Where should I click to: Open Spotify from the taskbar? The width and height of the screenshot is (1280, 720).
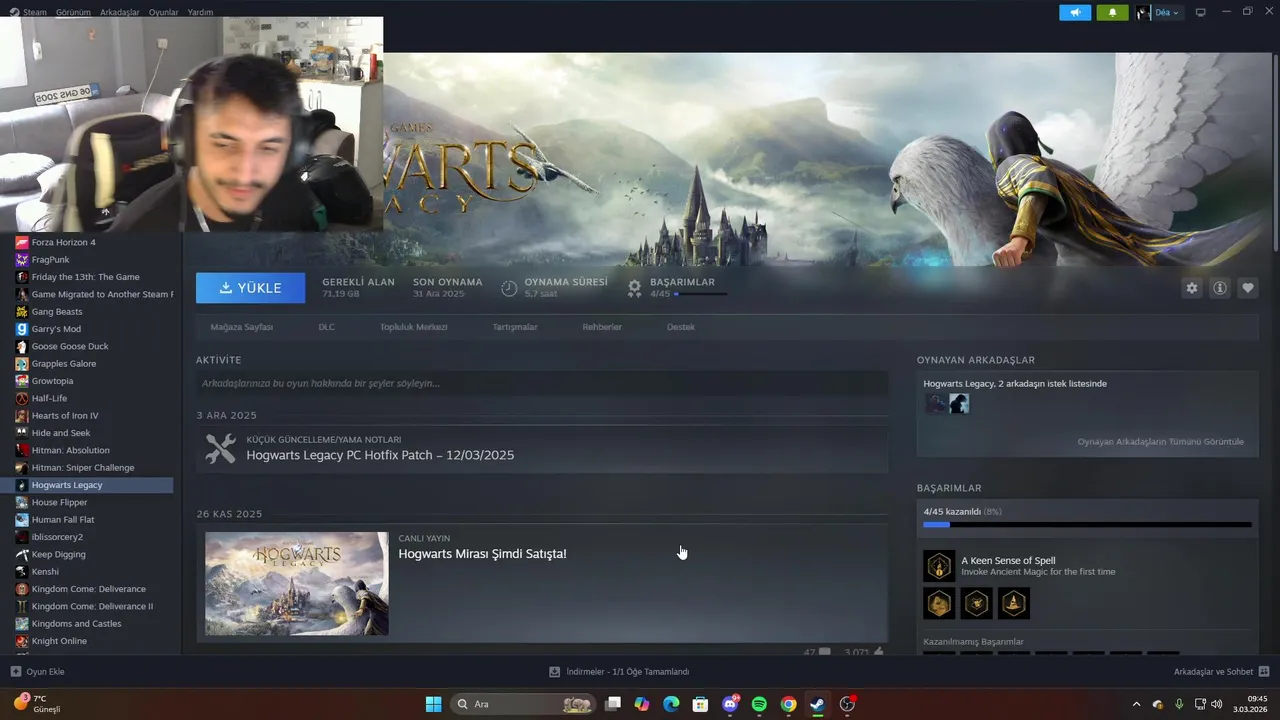tap(759, 704)
